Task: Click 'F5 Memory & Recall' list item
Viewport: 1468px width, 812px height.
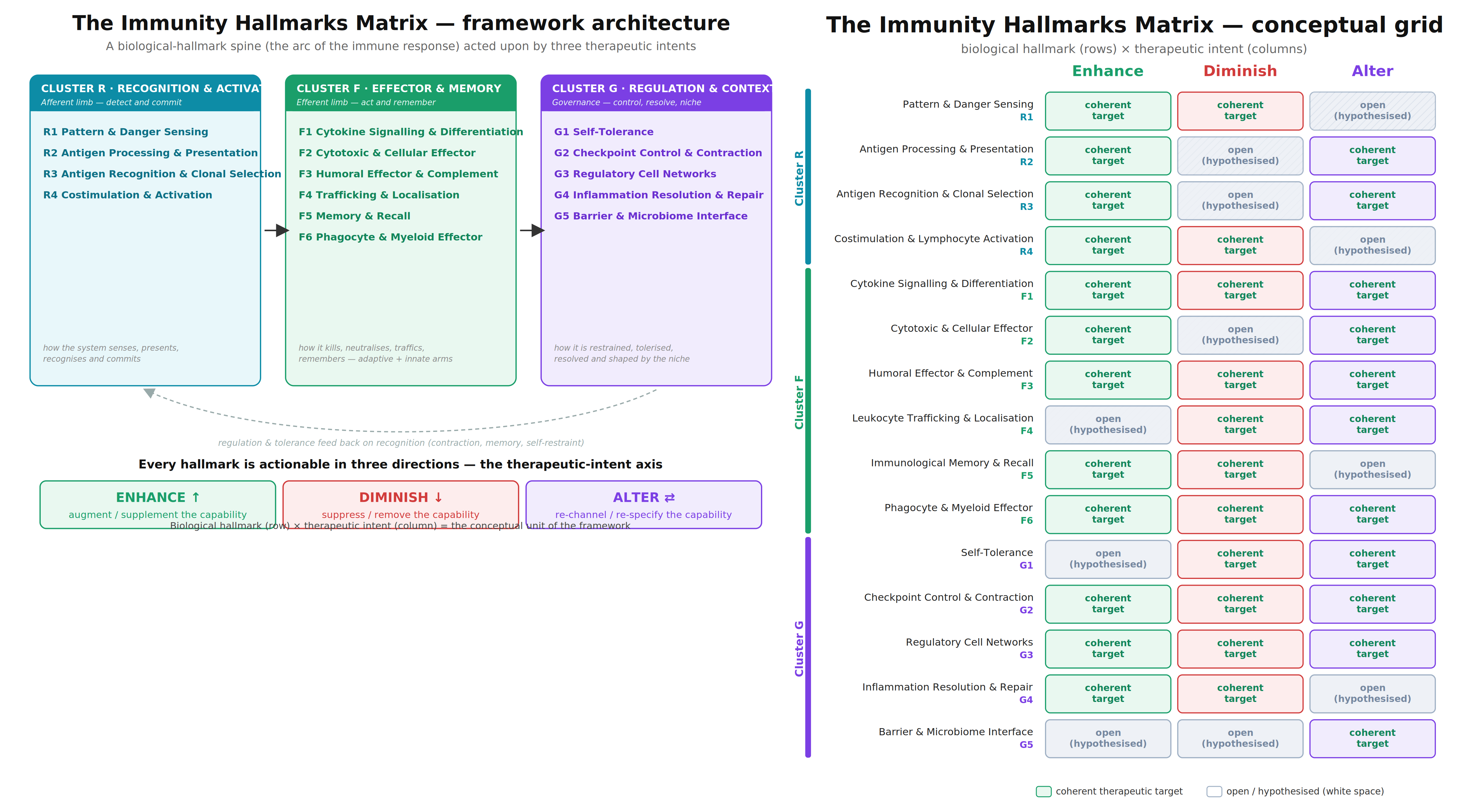Action: coord(354,216)
